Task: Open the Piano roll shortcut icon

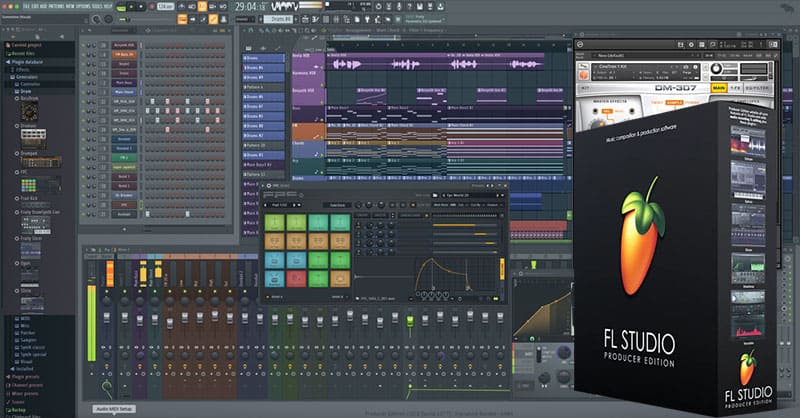Action: point(315,19)
